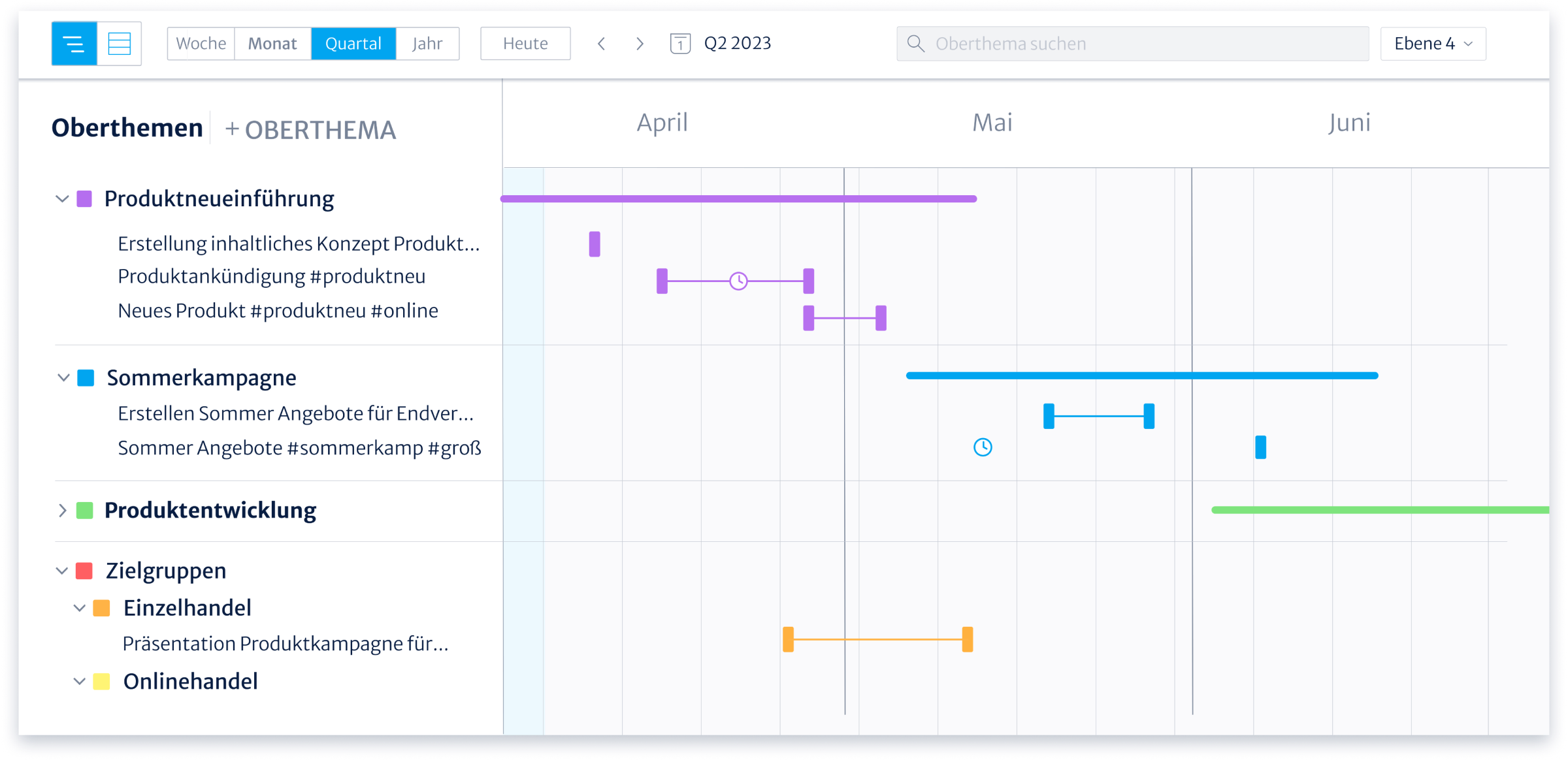Select the Quartal view tab
Screen dimensions: 1568x760
click(353, 44)
